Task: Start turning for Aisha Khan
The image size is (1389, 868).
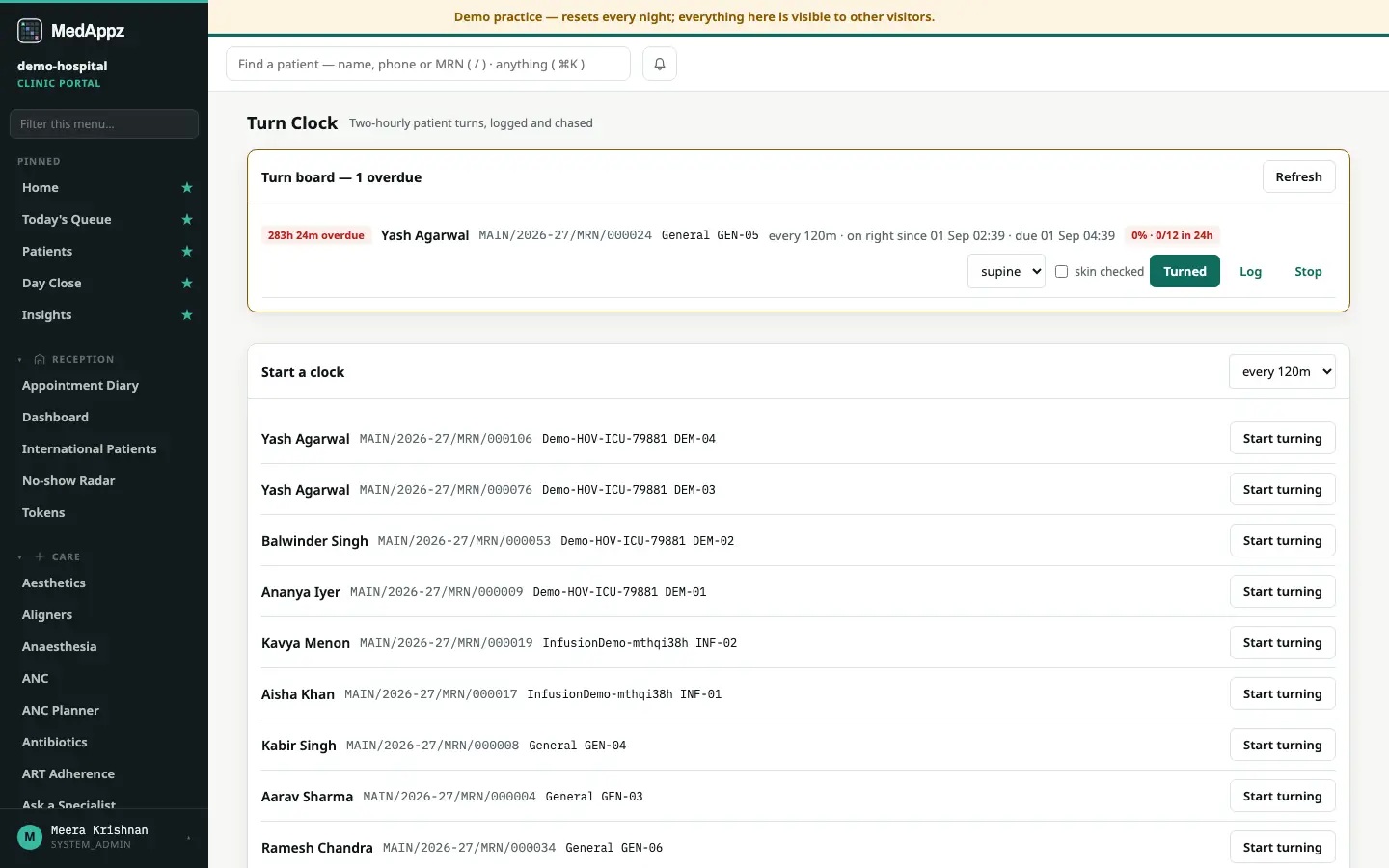Action: point(1282,694)
